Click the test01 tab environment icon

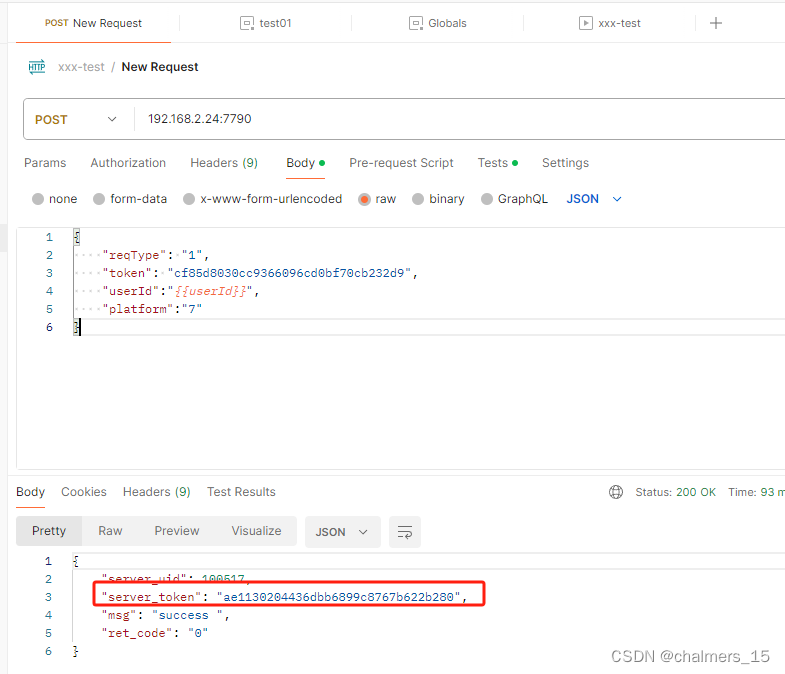[x=247, y=23]
